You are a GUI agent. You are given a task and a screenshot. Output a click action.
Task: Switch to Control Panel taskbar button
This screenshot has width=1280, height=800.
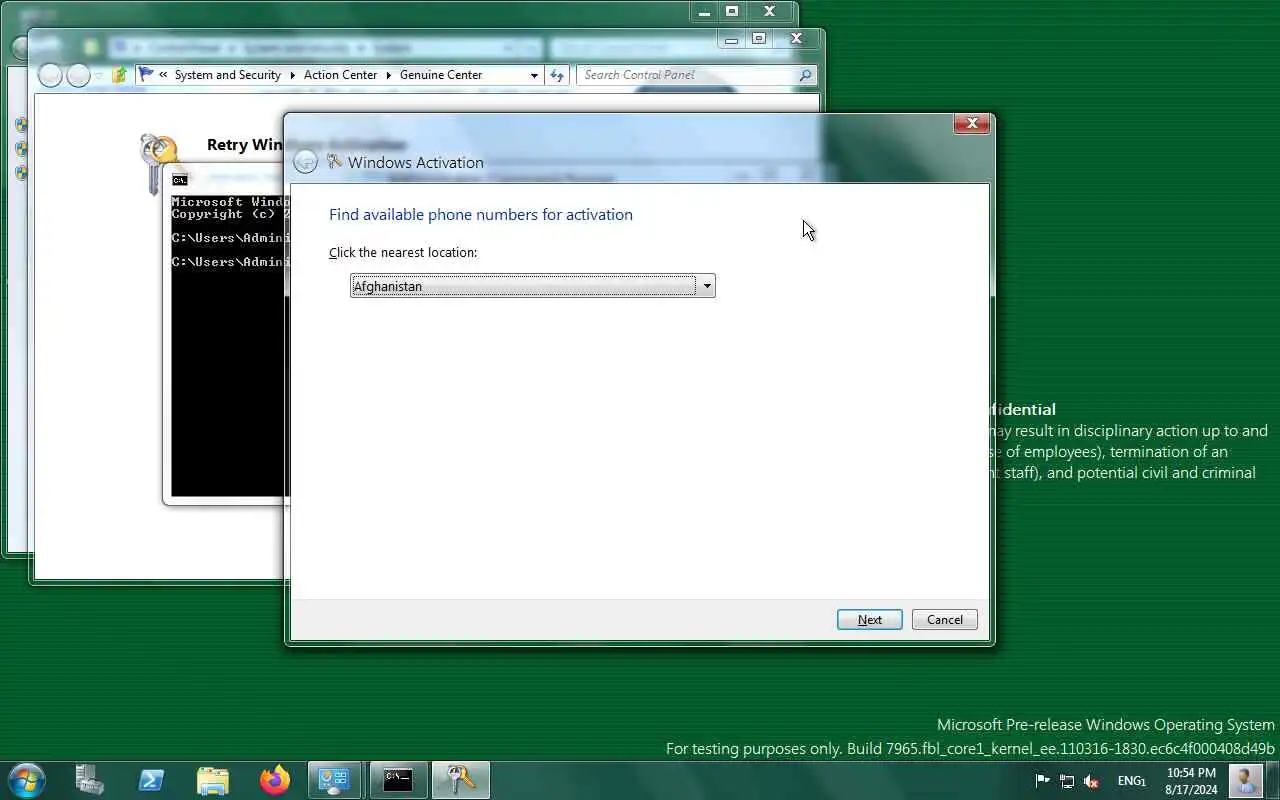334,780
